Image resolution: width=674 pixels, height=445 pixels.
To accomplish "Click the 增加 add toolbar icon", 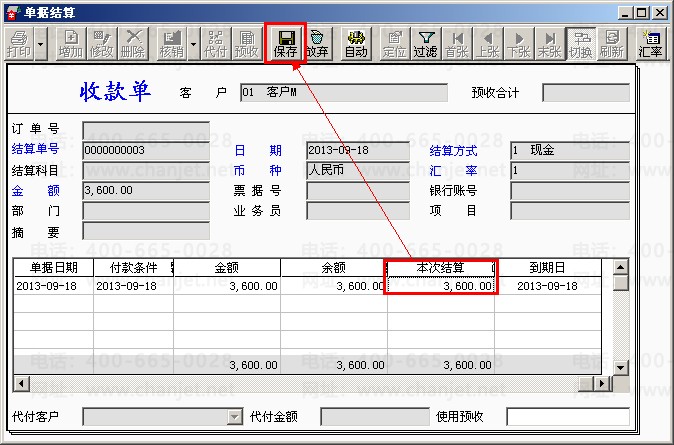I will pyautogui.click(x=70, y=44).
